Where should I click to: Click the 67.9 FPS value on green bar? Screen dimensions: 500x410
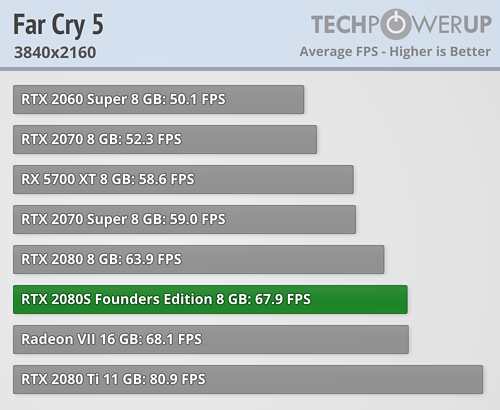pos(283,299)
